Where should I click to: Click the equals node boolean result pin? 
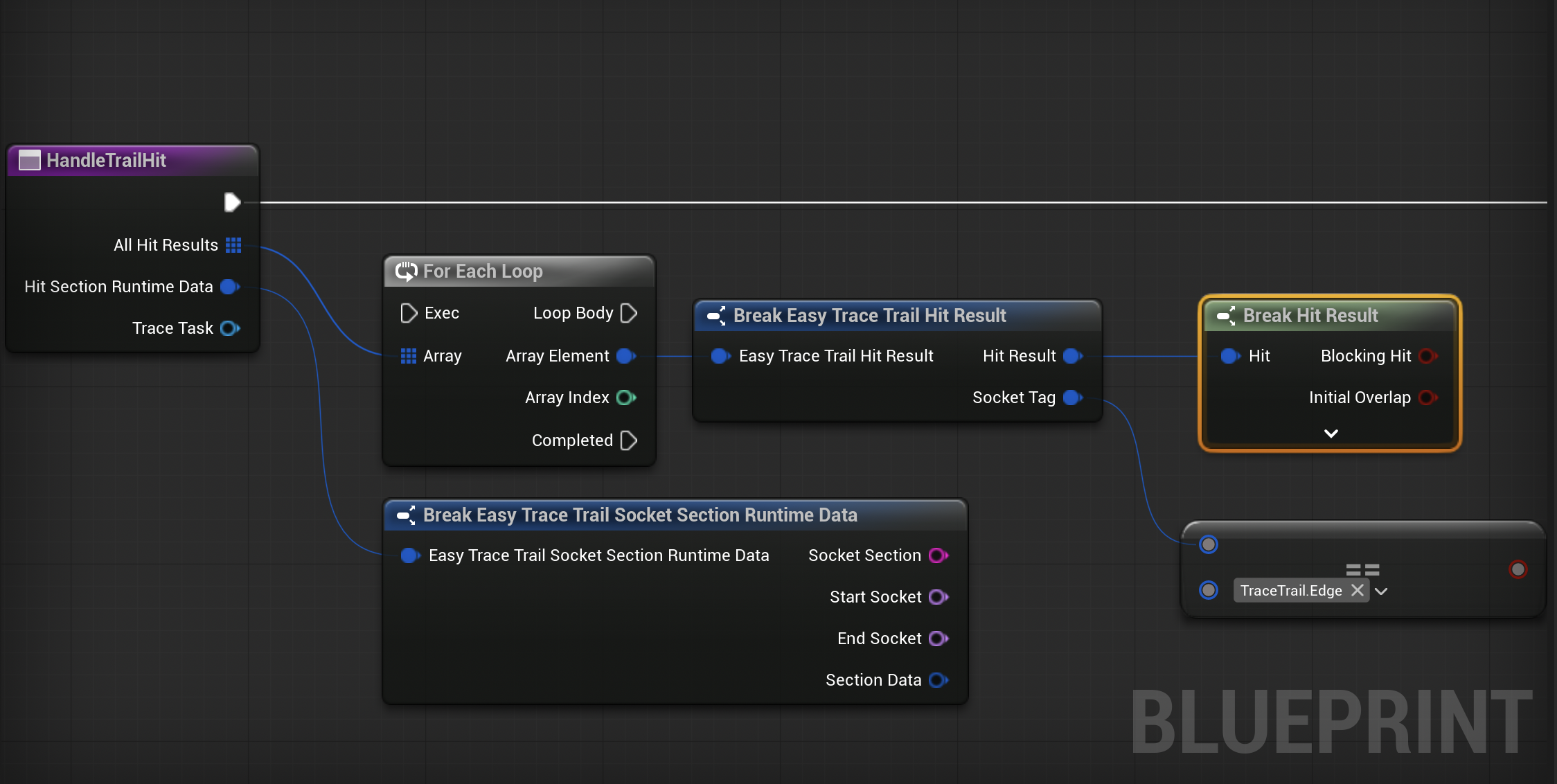(1518, 569)
